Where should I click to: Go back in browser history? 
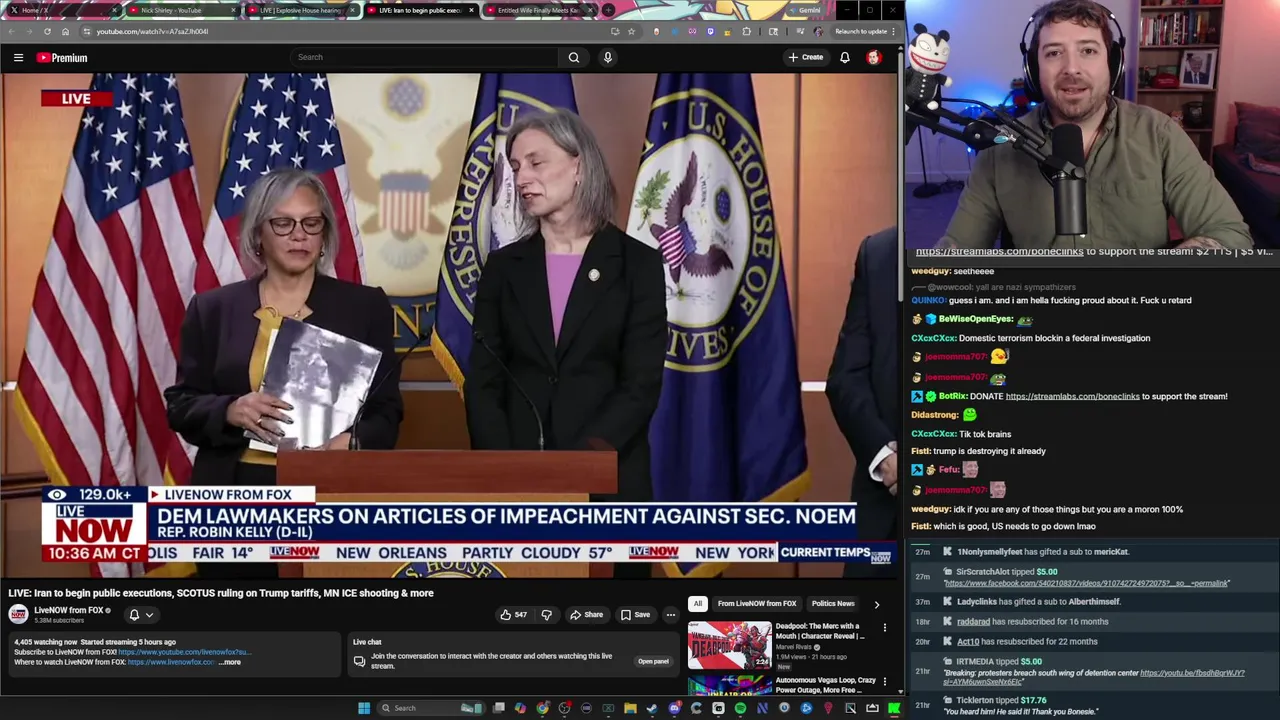tap(10, 31)
